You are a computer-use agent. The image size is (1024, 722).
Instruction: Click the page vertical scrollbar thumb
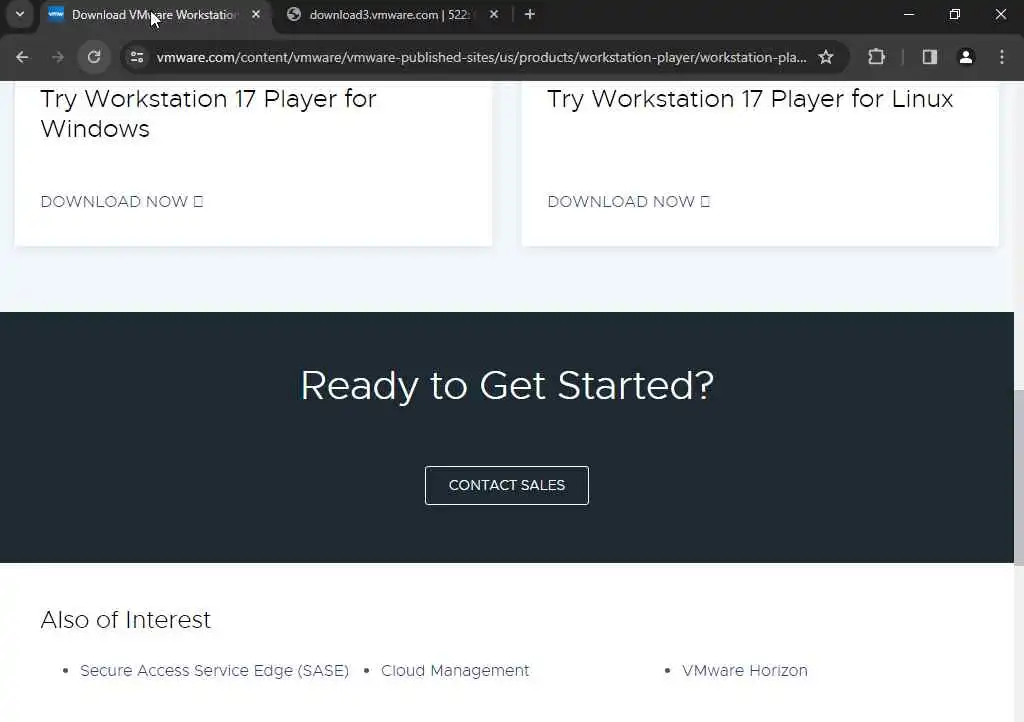1019,477
